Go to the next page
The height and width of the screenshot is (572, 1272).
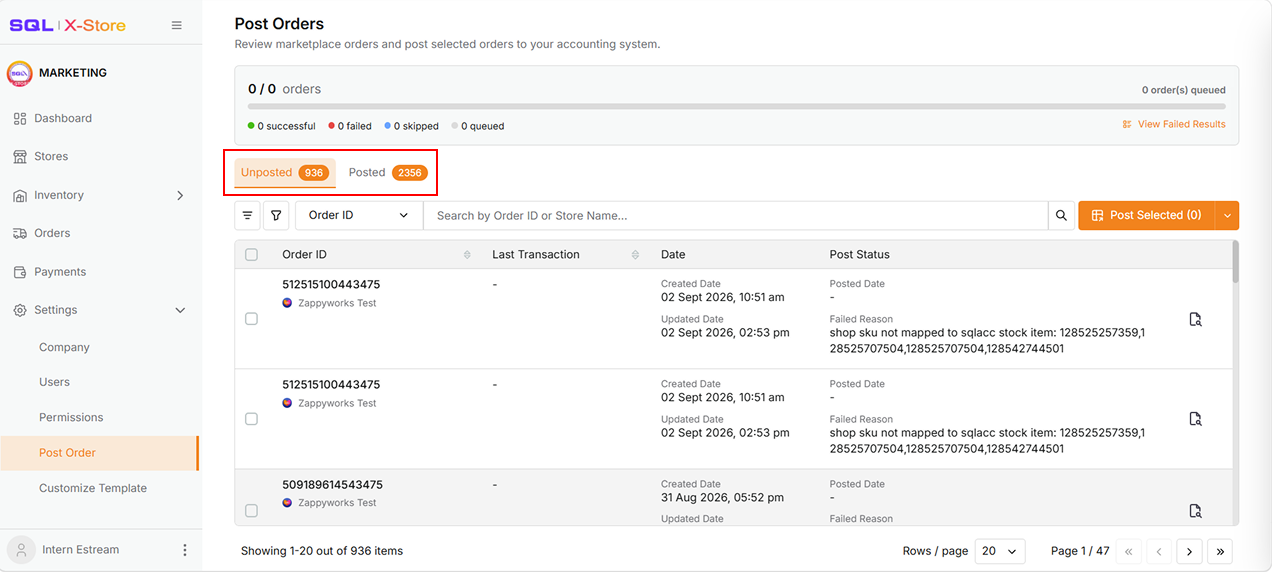point(1189,551)
